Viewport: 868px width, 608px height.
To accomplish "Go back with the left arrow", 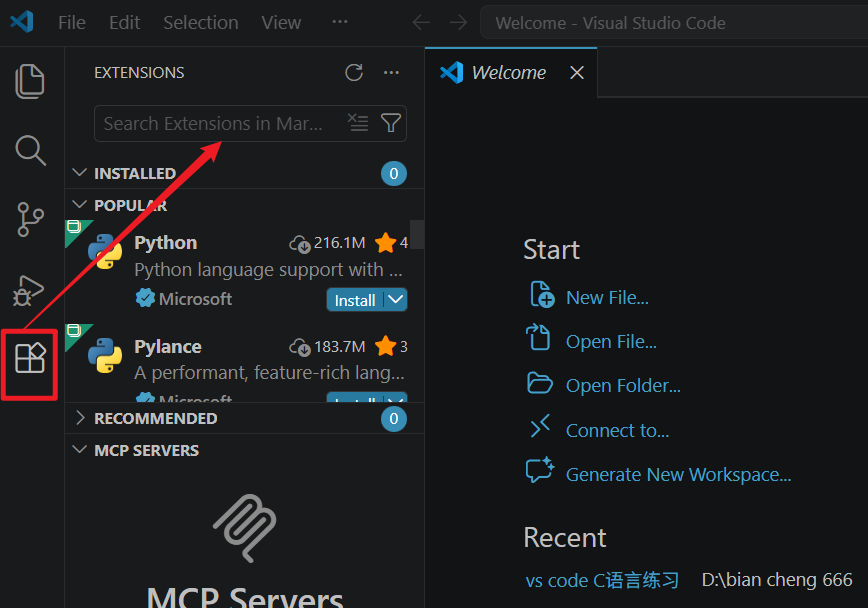I will point(421,23).
